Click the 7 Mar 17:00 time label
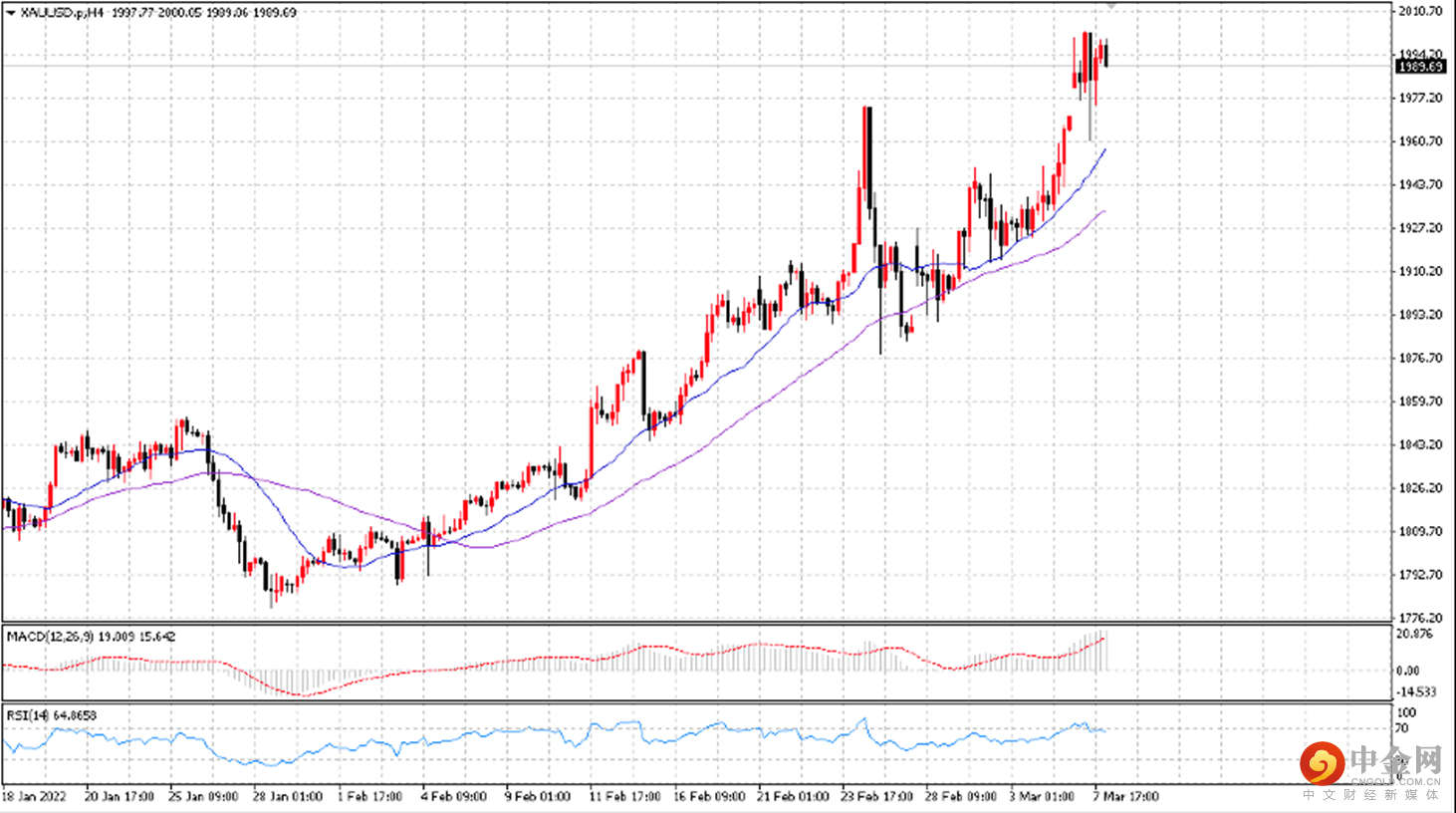 coord(1126,797)
